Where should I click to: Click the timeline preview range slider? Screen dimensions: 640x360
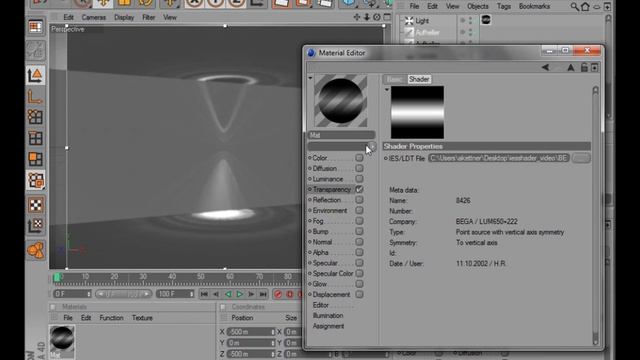(124, 294)
